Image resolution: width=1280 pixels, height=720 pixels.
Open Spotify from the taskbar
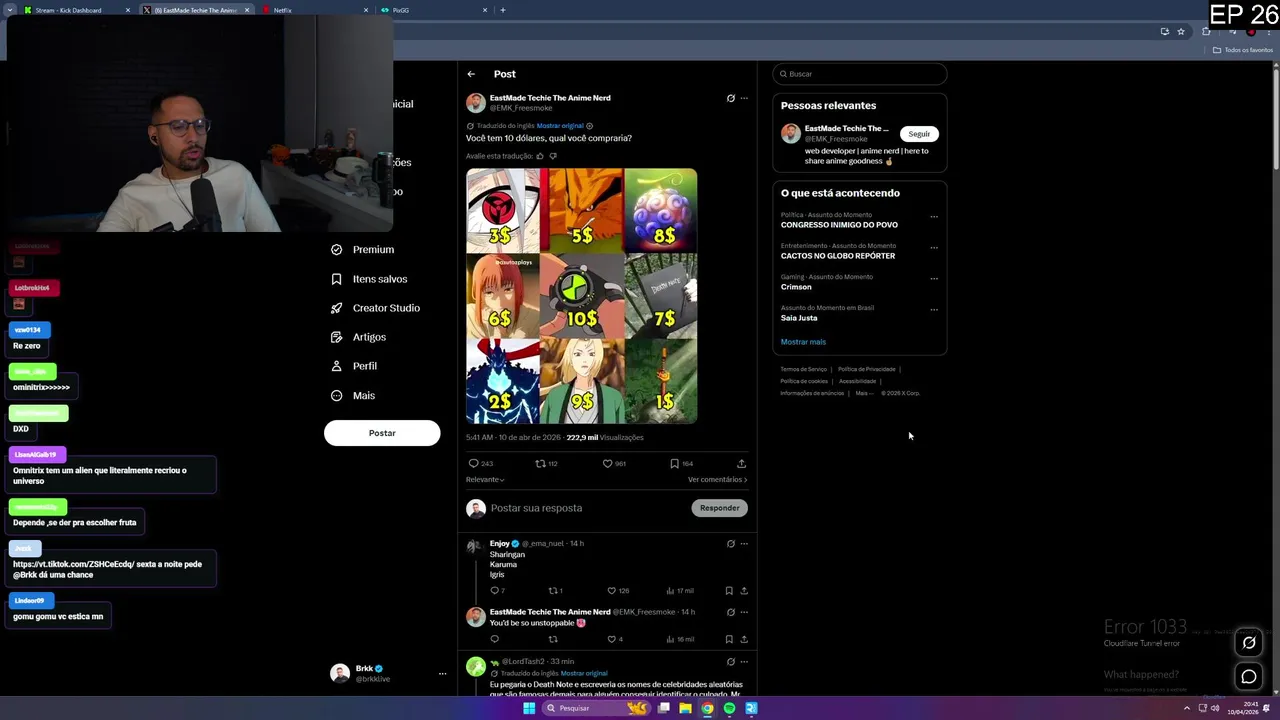click(x=729, y=708)
